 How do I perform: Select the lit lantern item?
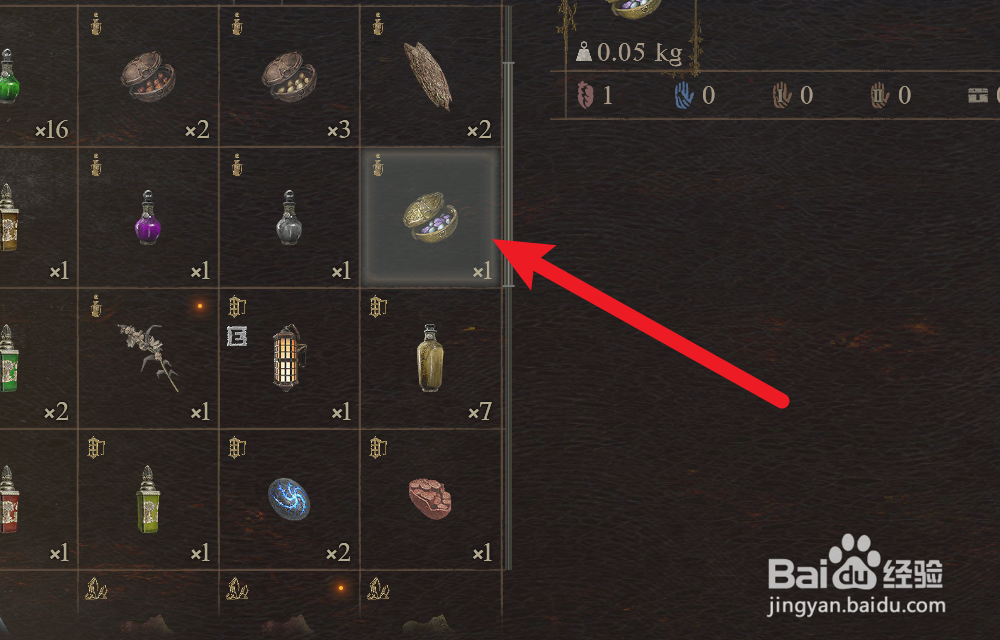[x=289, y=358]
